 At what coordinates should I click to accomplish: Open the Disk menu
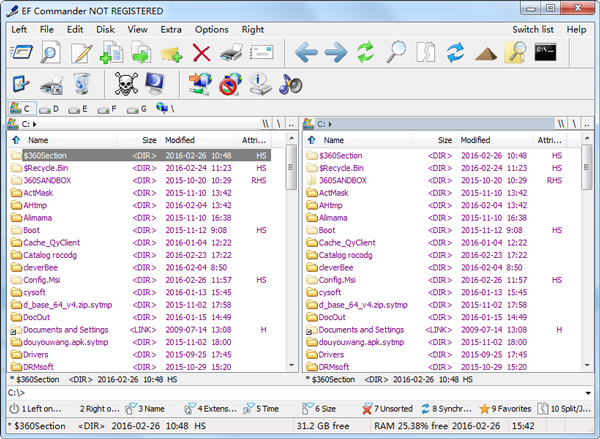[105, 30]
